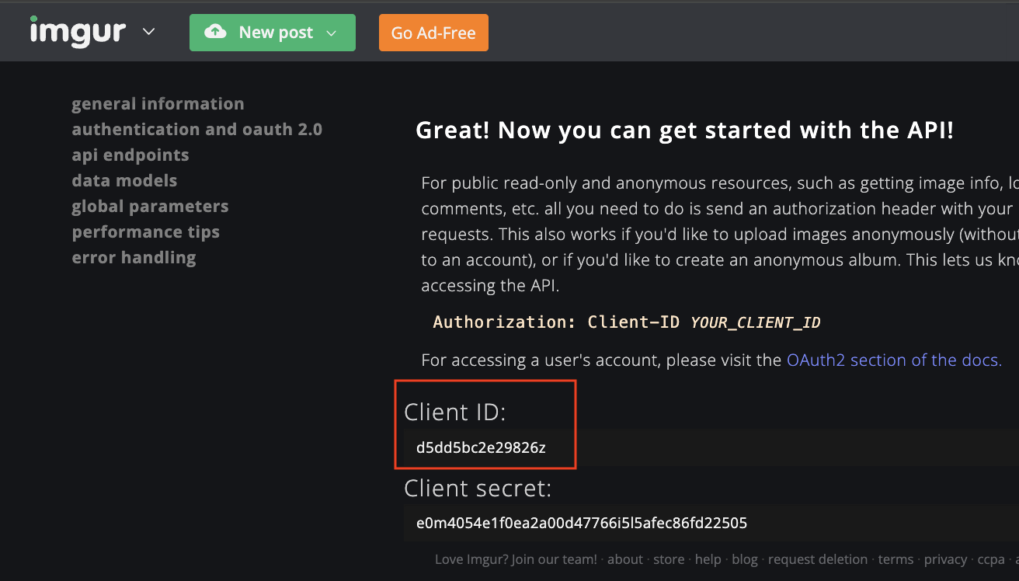This screenshot has width=1019, height=581.
Task: Follow the OAuth2 section of the docs link
Action: [x=894, y=360]
